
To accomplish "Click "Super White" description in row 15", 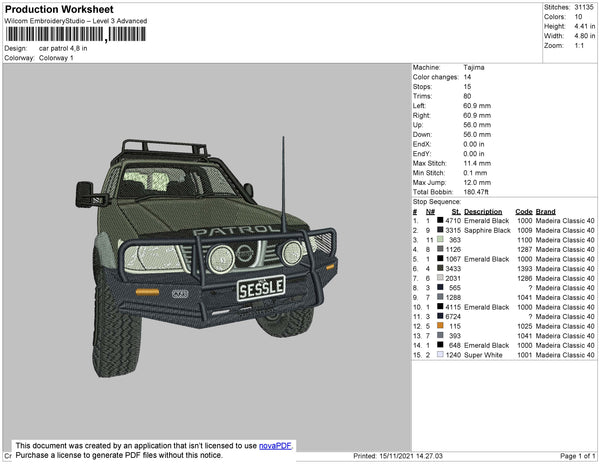I will [x=483, y=355].
